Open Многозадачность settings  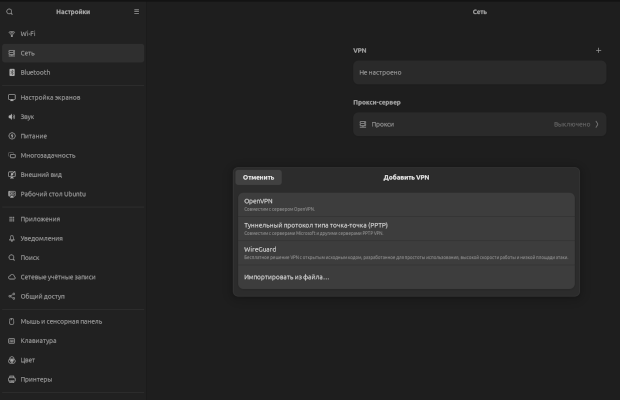click(73, 155)
